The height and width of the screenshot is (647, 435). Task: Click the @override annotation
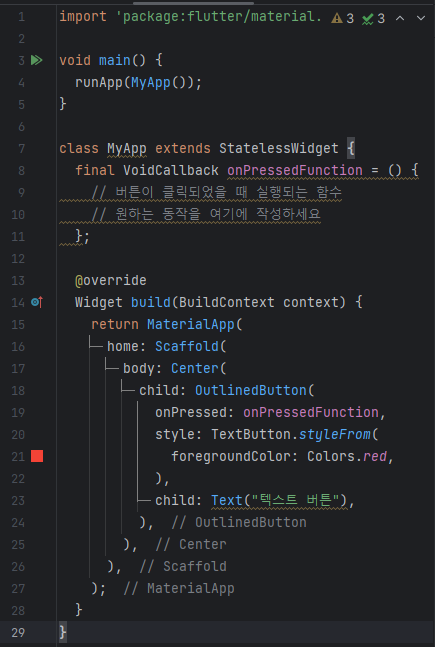[111, 281]
